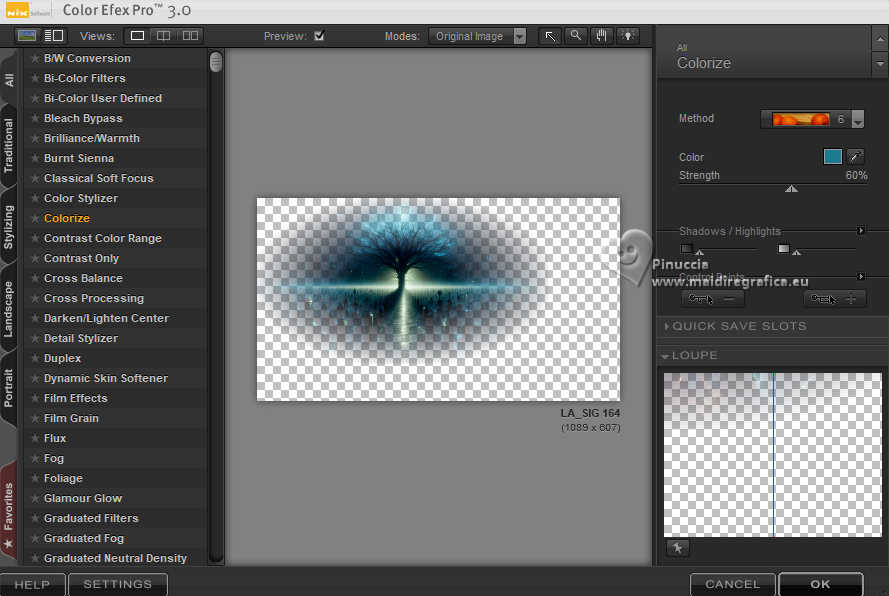Show filter list only layout icon
Image resolution: width=889 pixels, height=596 pixels.
[27, 36]
